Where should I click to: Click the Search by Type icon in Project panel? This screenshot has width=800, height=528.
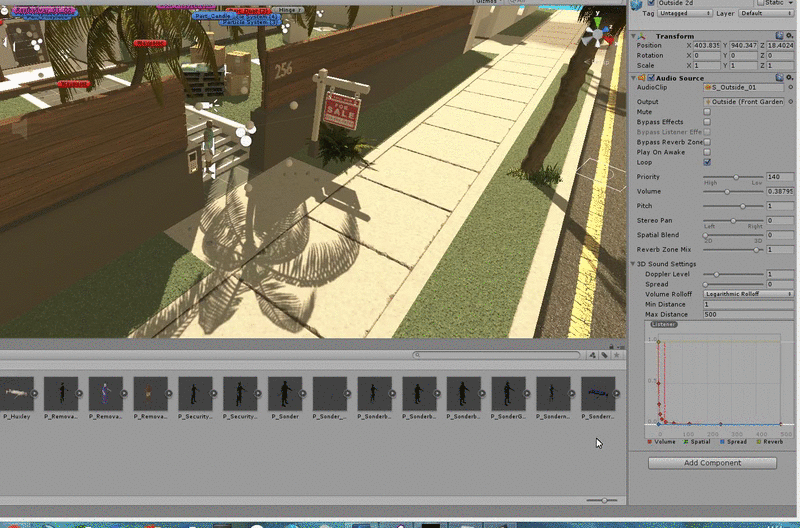click(592, 355)
